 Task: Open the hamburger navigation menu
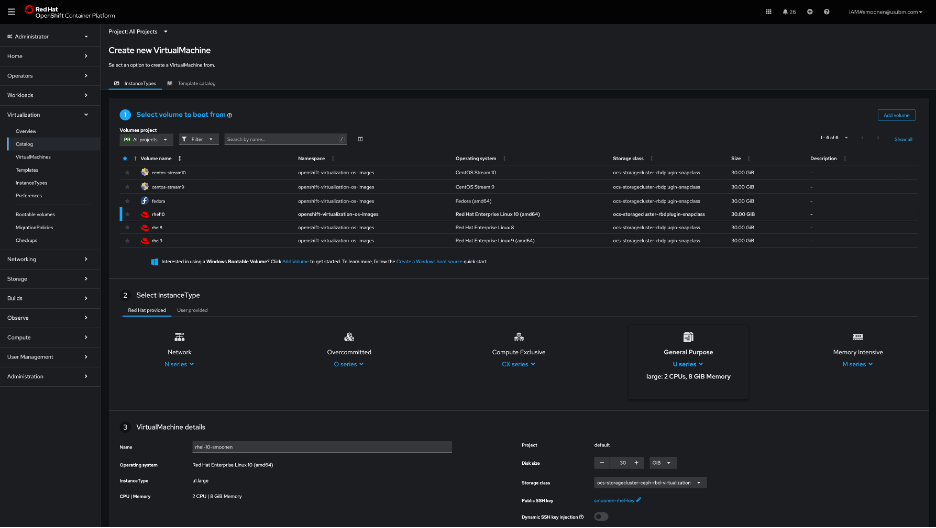11,12
